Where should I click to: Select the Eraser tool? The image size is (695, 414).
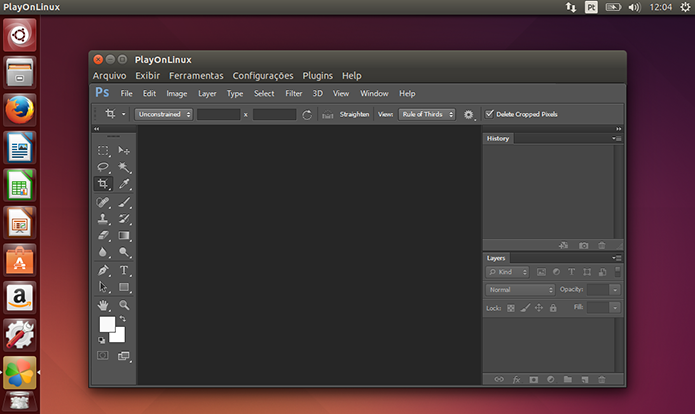(103, 235)
